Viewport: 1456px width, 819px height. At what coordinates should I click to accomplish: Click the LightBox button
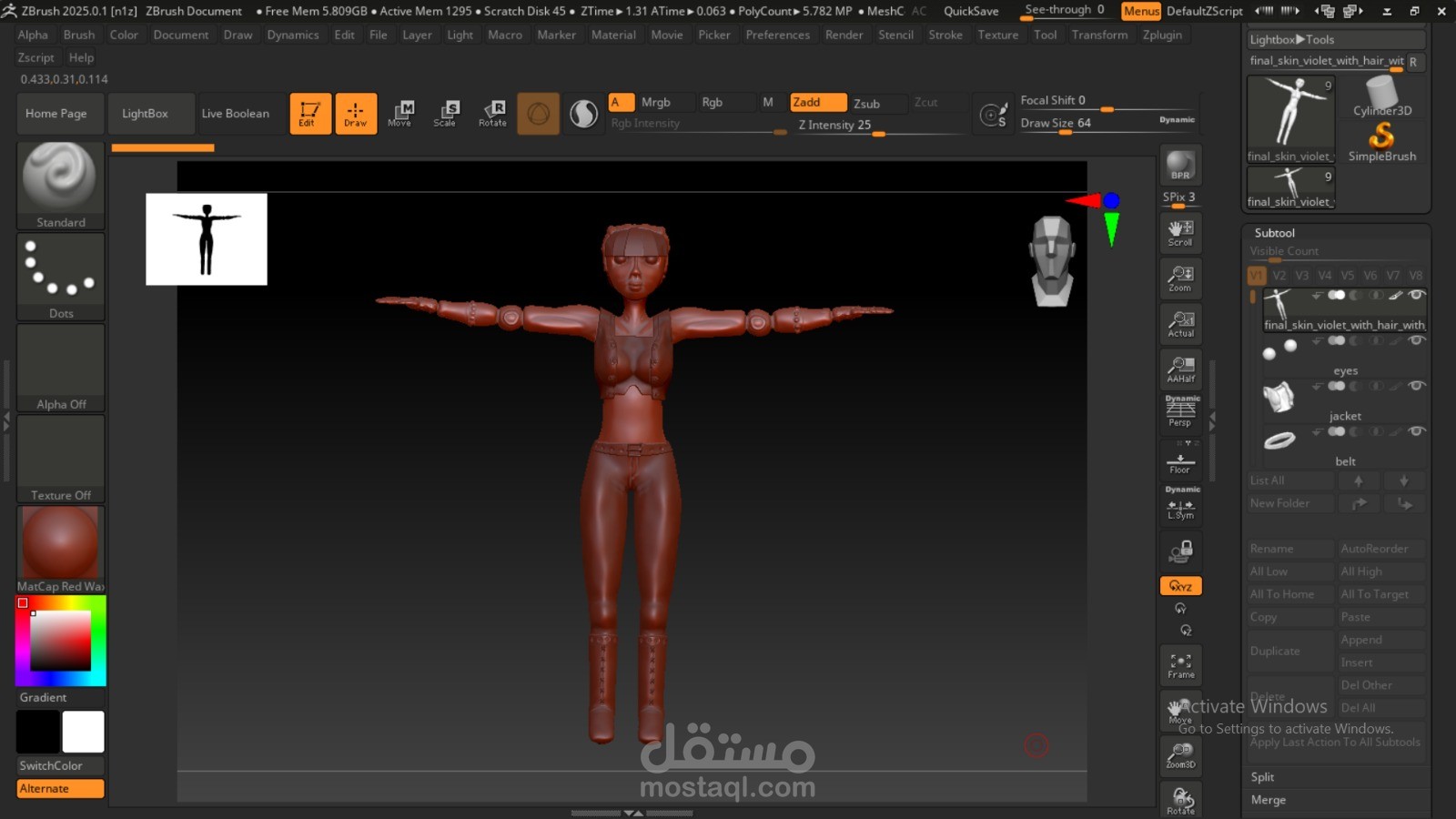145,114
